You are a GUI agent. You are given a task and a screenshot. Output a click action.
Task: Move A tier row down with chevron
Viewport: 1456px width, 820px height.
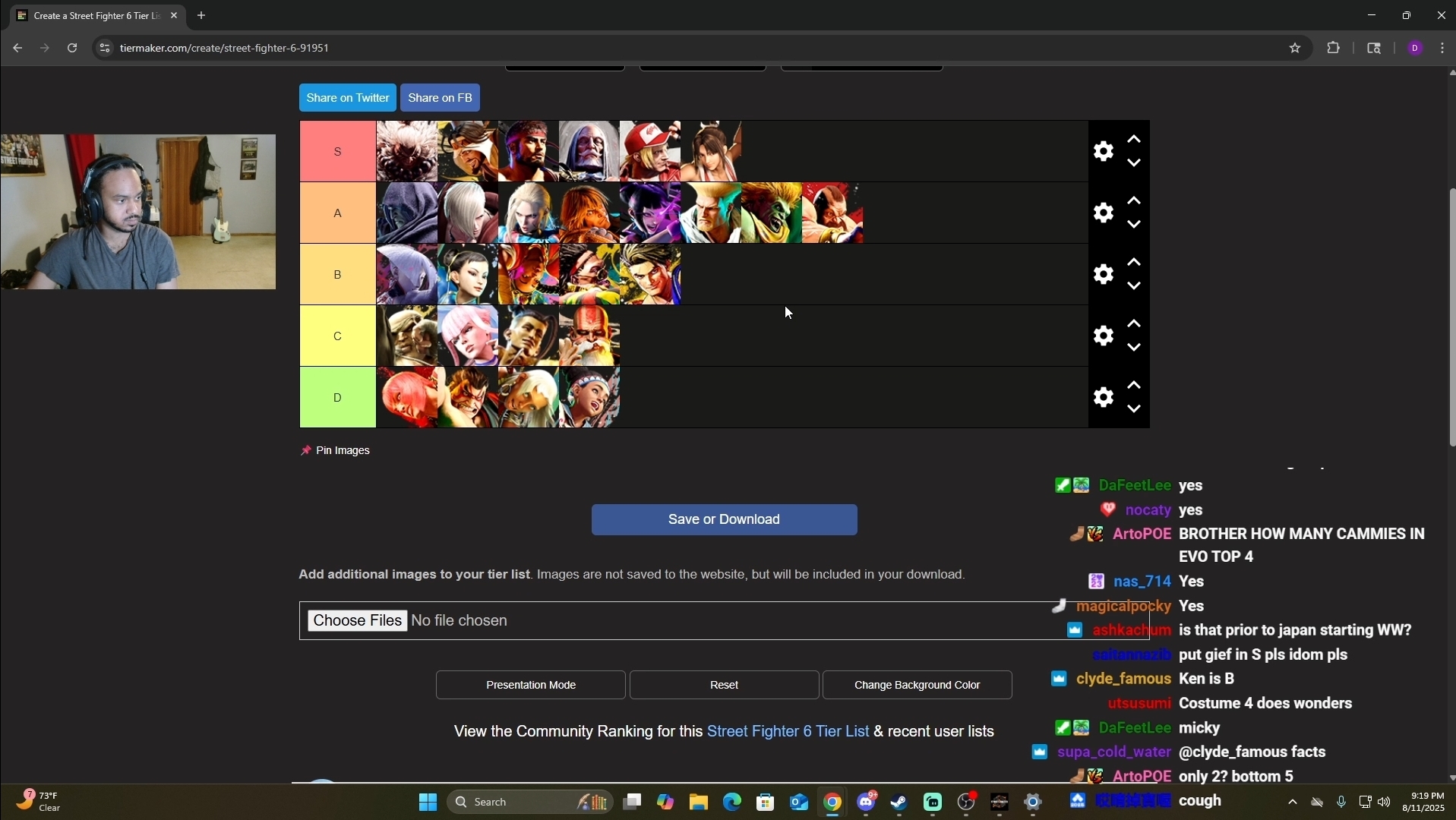click(x=1134, y=225)
